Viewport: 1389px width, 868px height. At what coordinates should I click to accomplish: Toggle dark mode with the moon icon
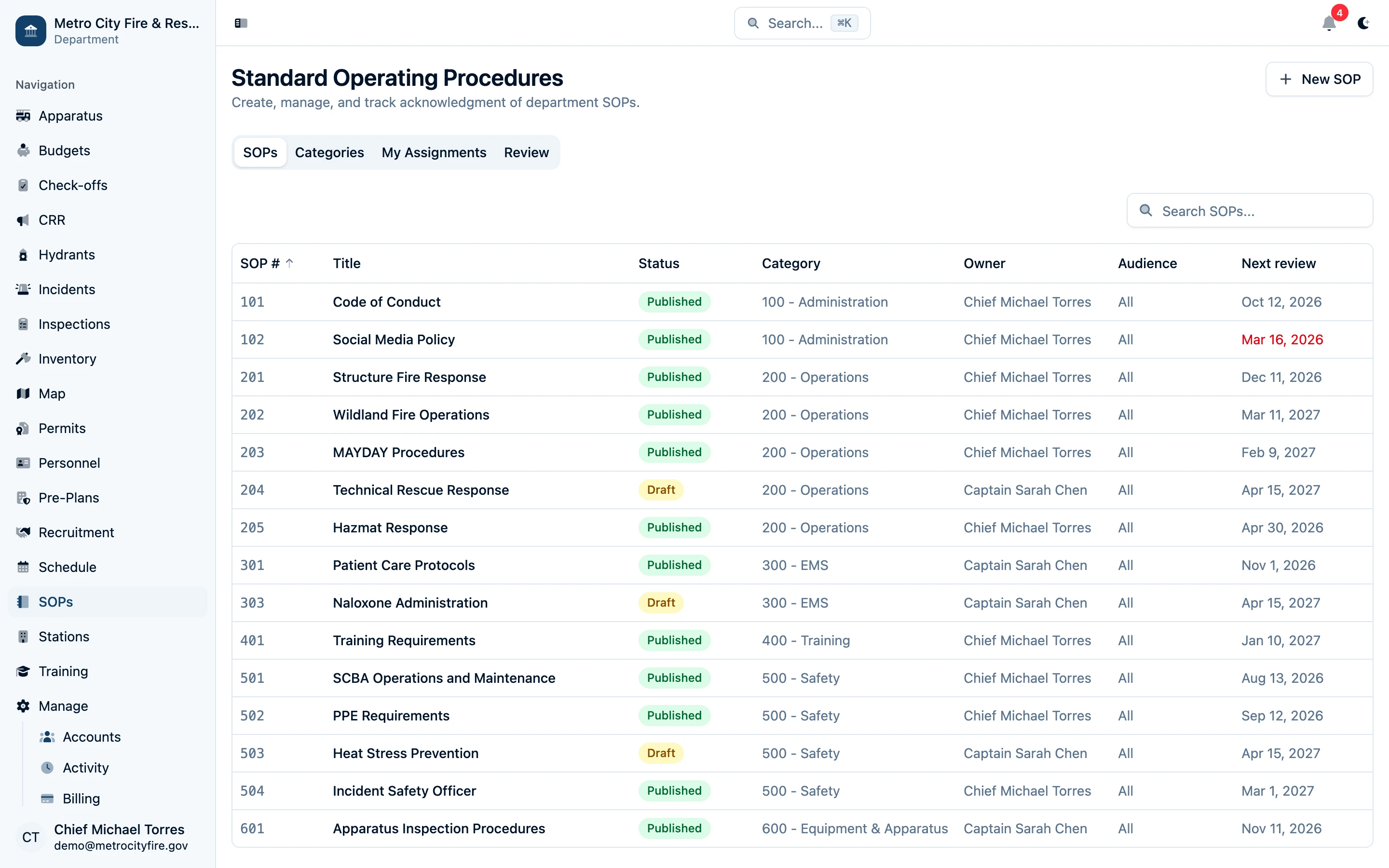[1364, 24]
